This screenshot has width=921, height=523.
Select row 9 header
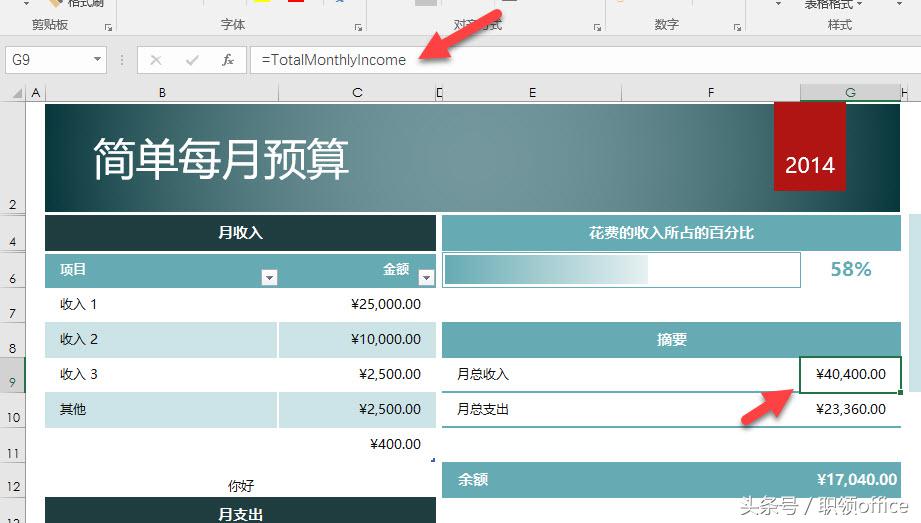coord(12,376)
